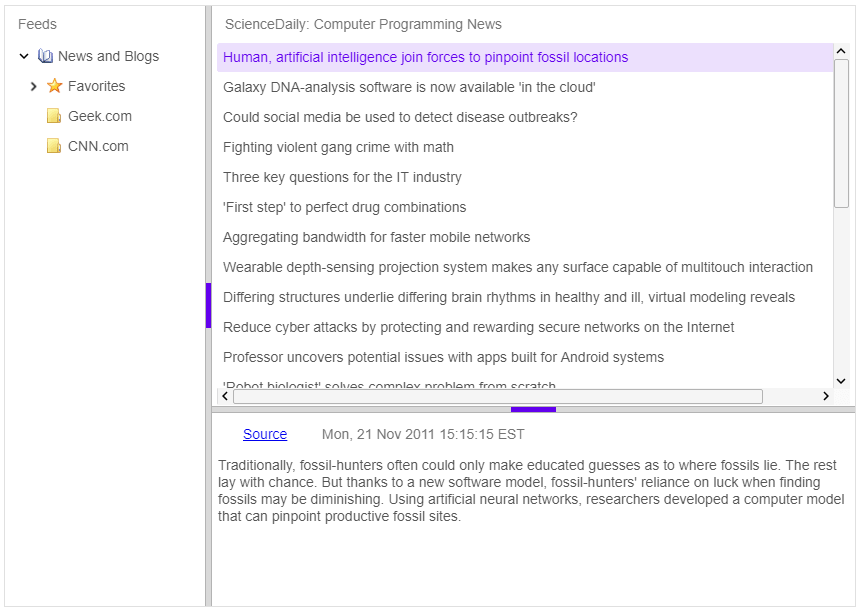The height and width of the screenshot is (614, 862).
Task: Collapse the News and Blogs tree node
Action: pos(24,57)
